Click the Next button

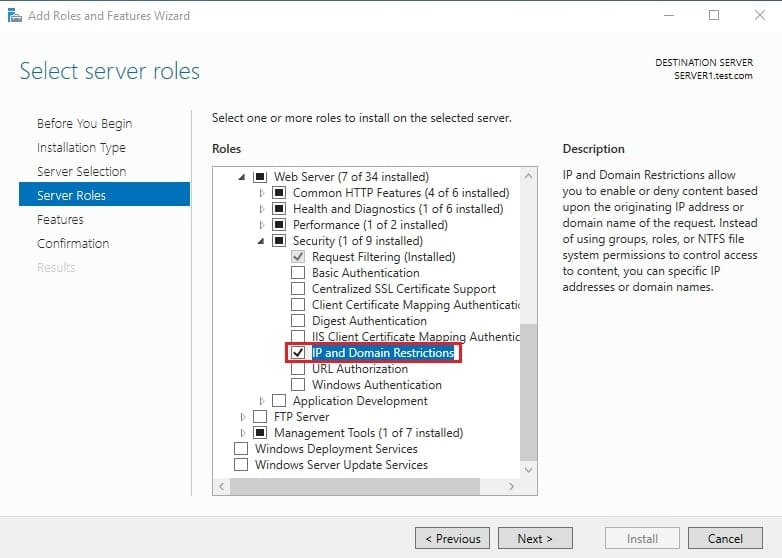[x=535, y=539]
